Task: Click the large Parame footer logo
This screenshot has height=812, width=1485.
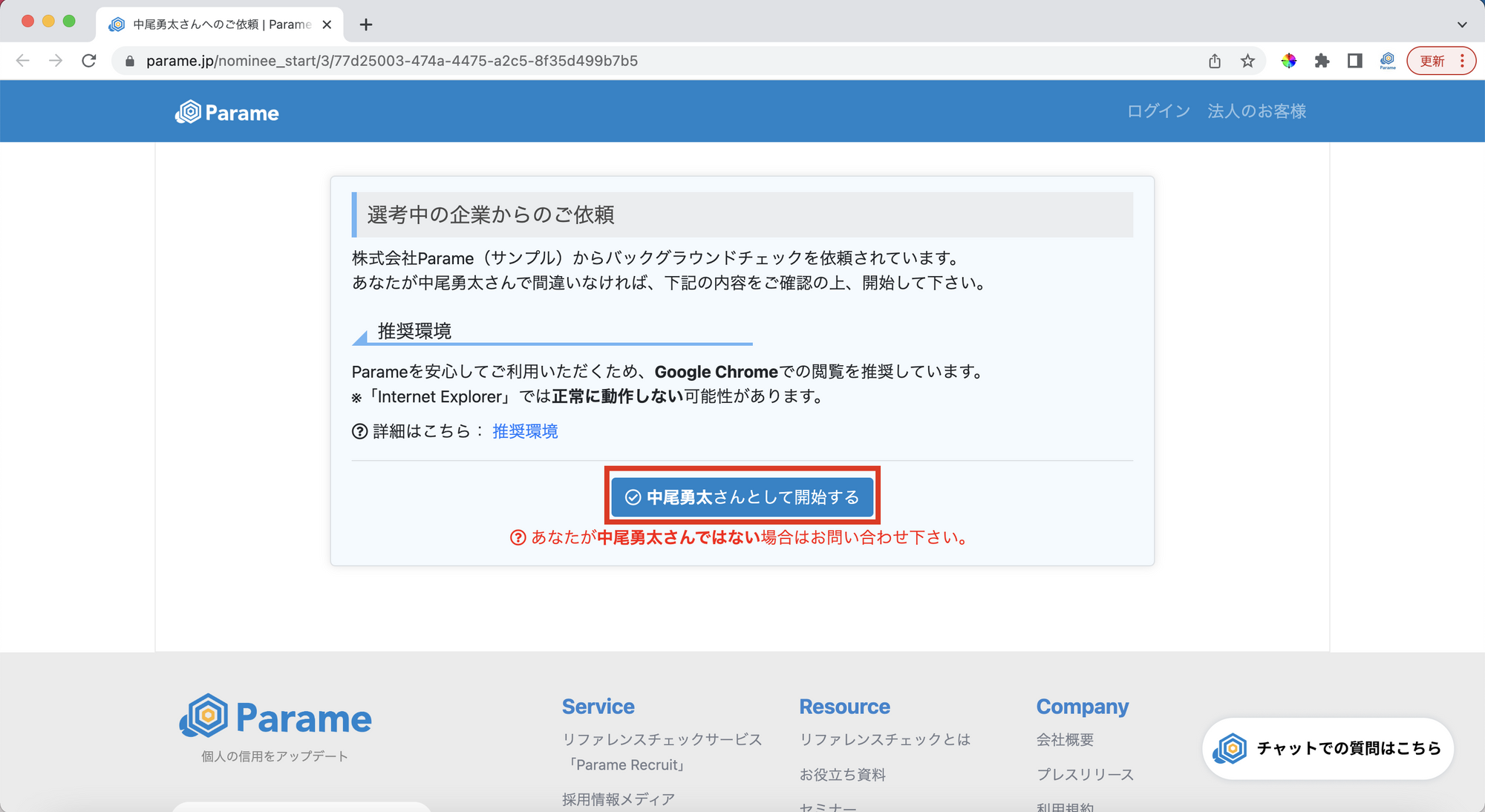Action: (275, 716)
